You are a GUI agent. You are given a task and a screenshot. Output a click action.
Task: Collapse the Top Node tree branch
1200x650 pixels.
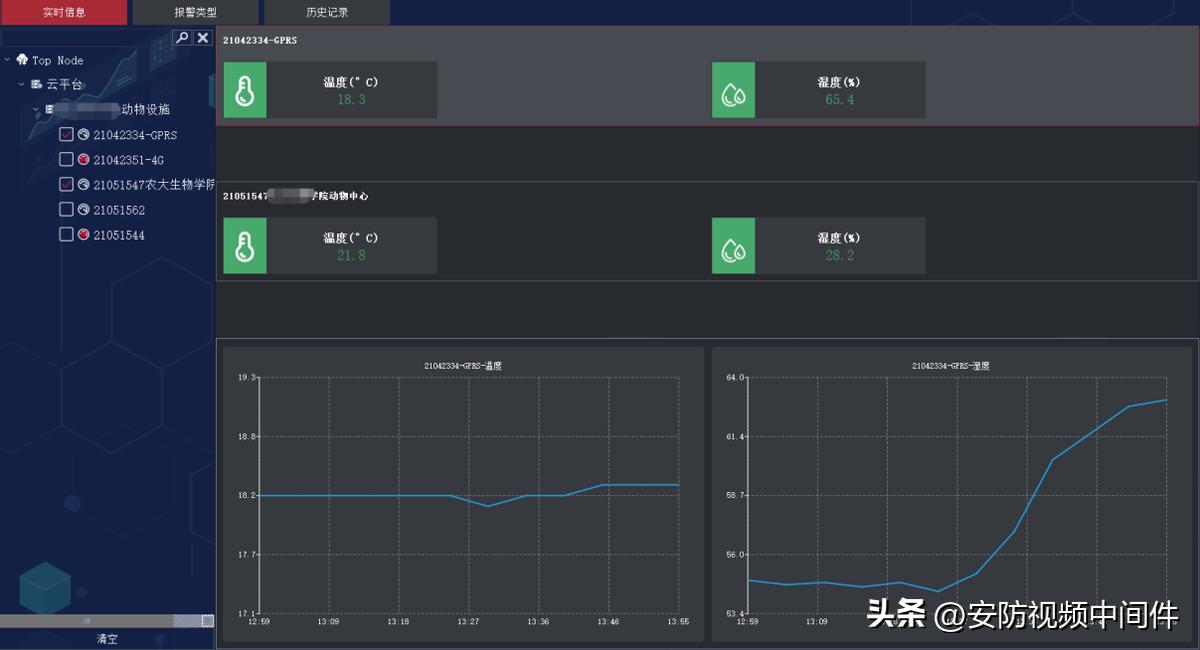[x=8, y=60]
